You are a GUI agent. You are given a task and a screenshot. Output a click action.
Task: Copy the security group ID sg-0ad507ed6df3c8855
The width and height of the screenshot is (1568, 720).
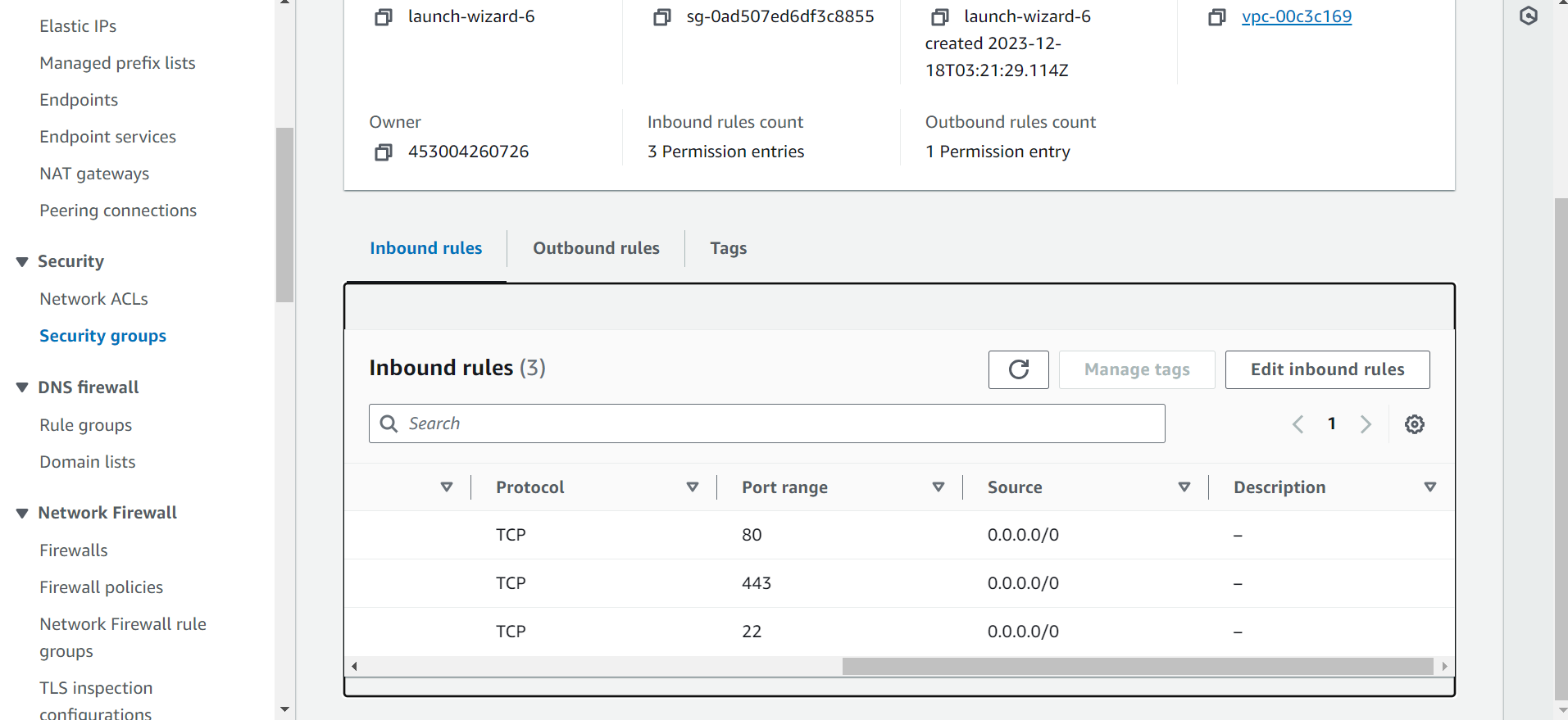(661, 17)
